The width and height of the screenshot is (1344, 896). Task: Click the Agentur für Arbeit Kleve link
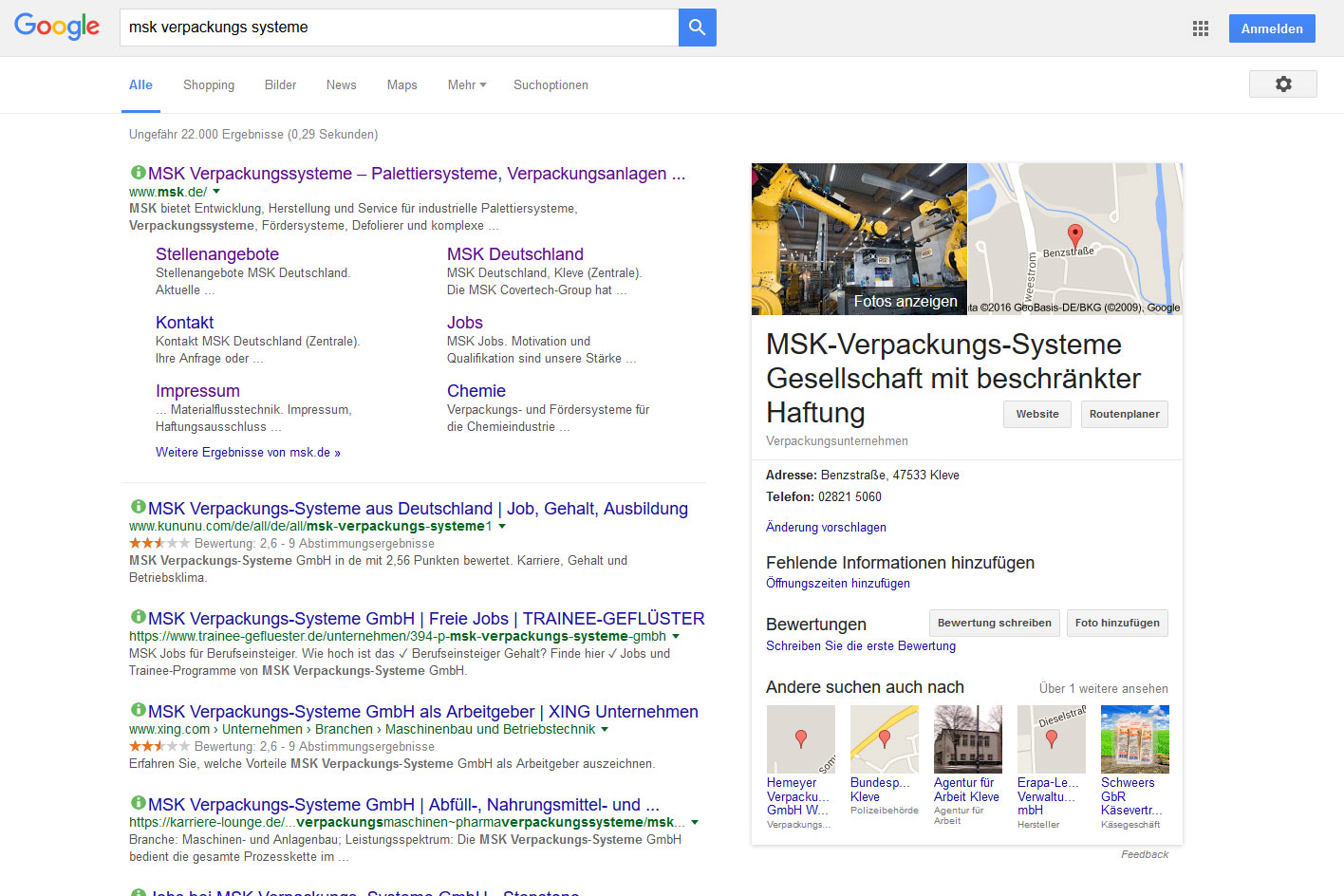[x=966, y=790]
